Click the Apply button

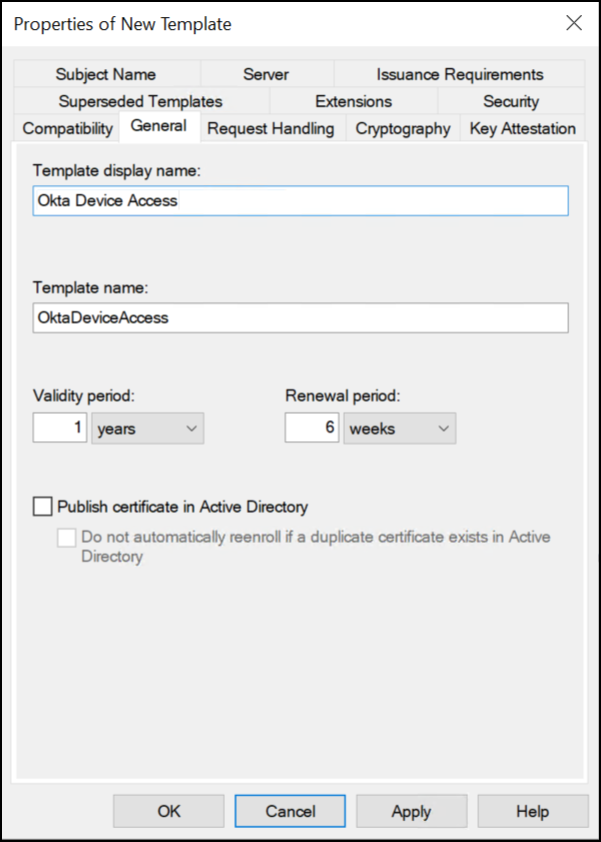(x=411, y=811)
